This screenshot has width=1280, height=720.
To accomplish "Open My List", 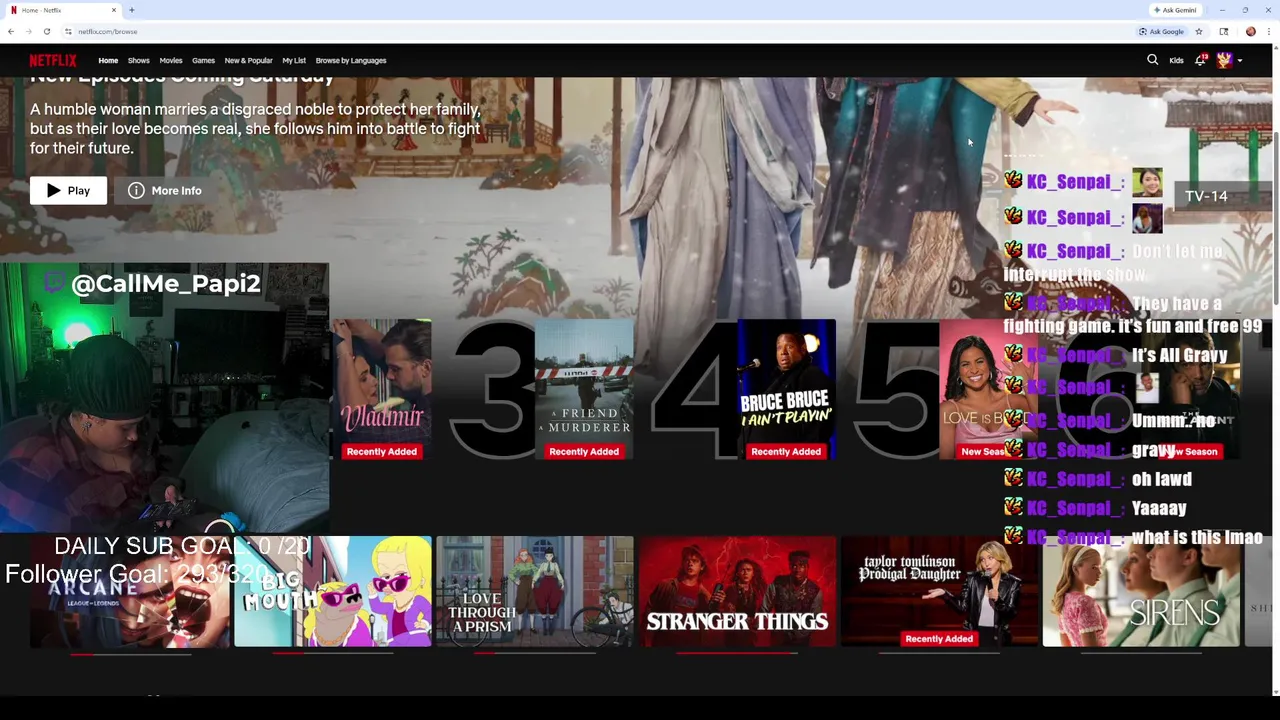I will coord(294,60).
